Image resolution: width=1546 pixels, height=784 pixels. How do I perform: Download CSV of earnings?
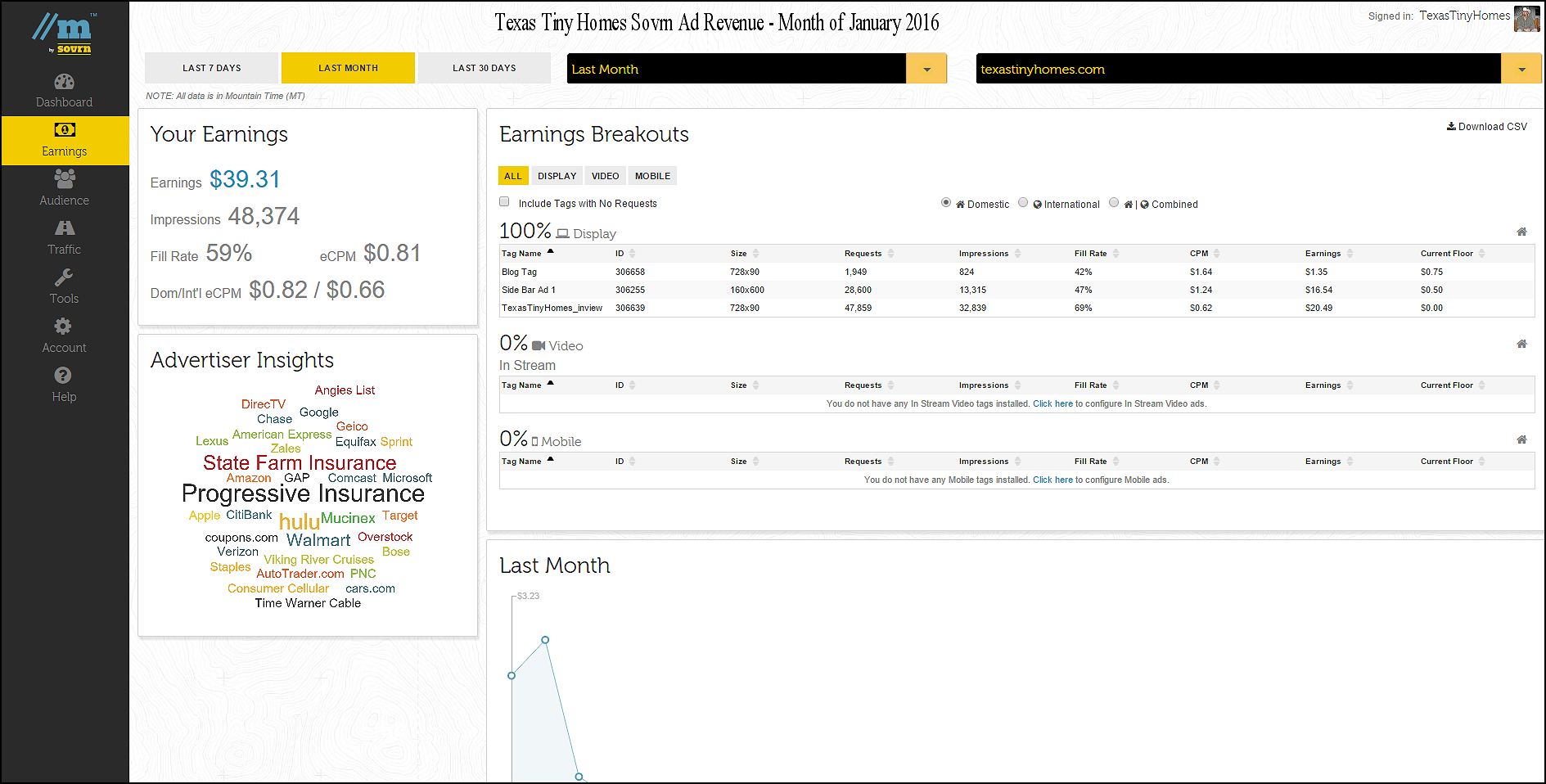1486,127
